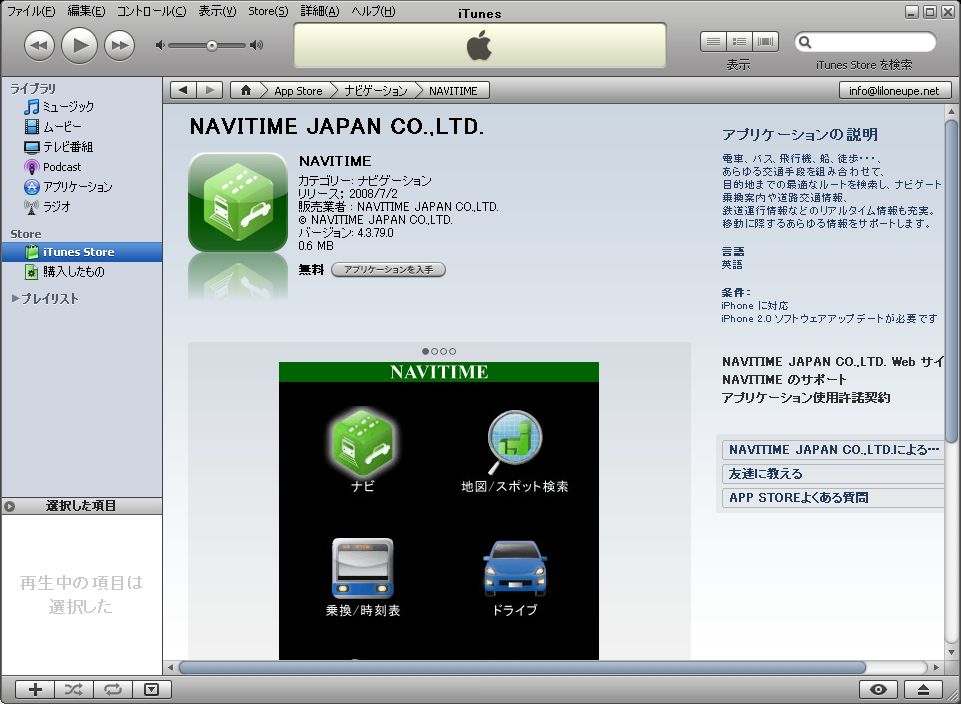
Task: Go to previous track
Action: point(39,45)
